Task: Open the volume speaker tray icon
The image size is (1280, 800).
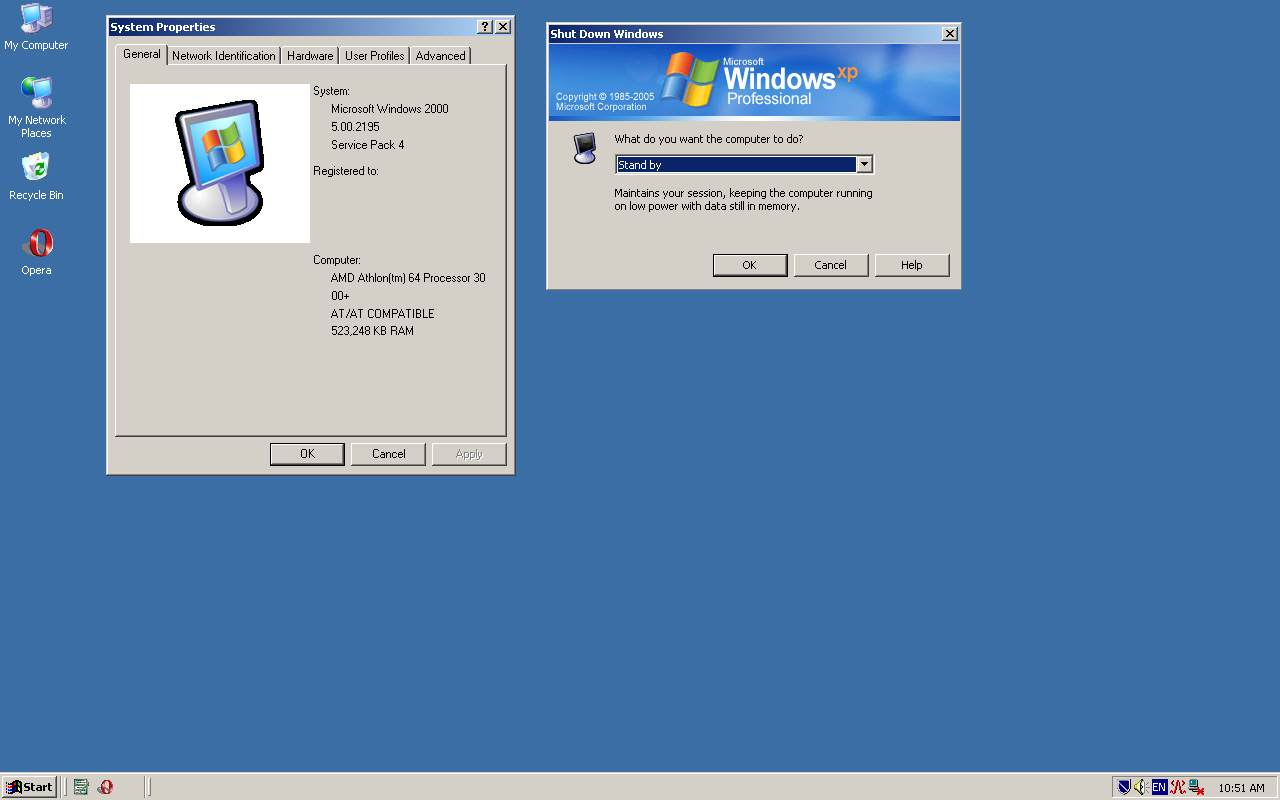Action: (1141, 787)
